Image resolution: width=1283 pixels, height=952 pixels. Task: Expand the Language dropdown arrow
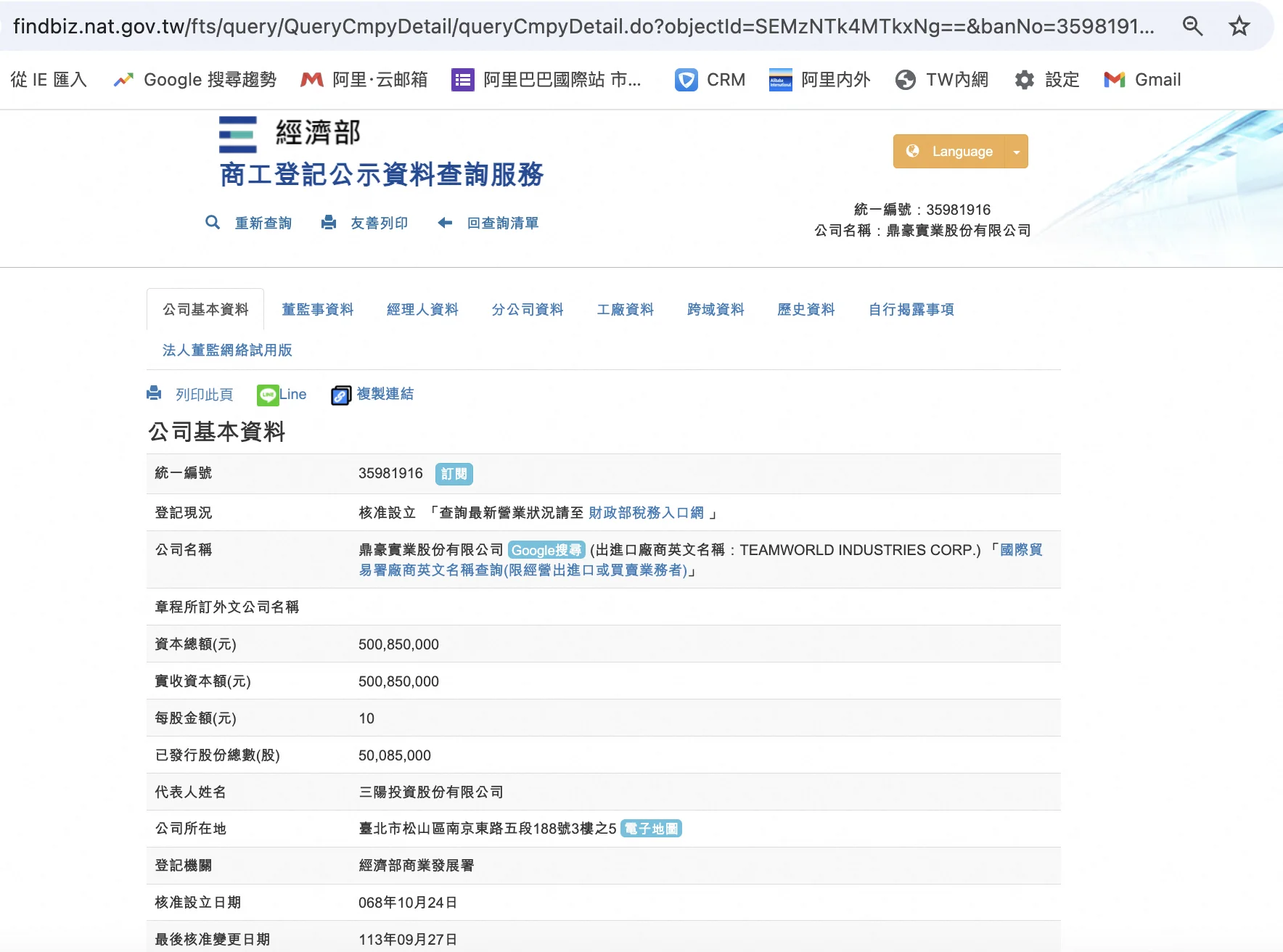(1016, 152)
